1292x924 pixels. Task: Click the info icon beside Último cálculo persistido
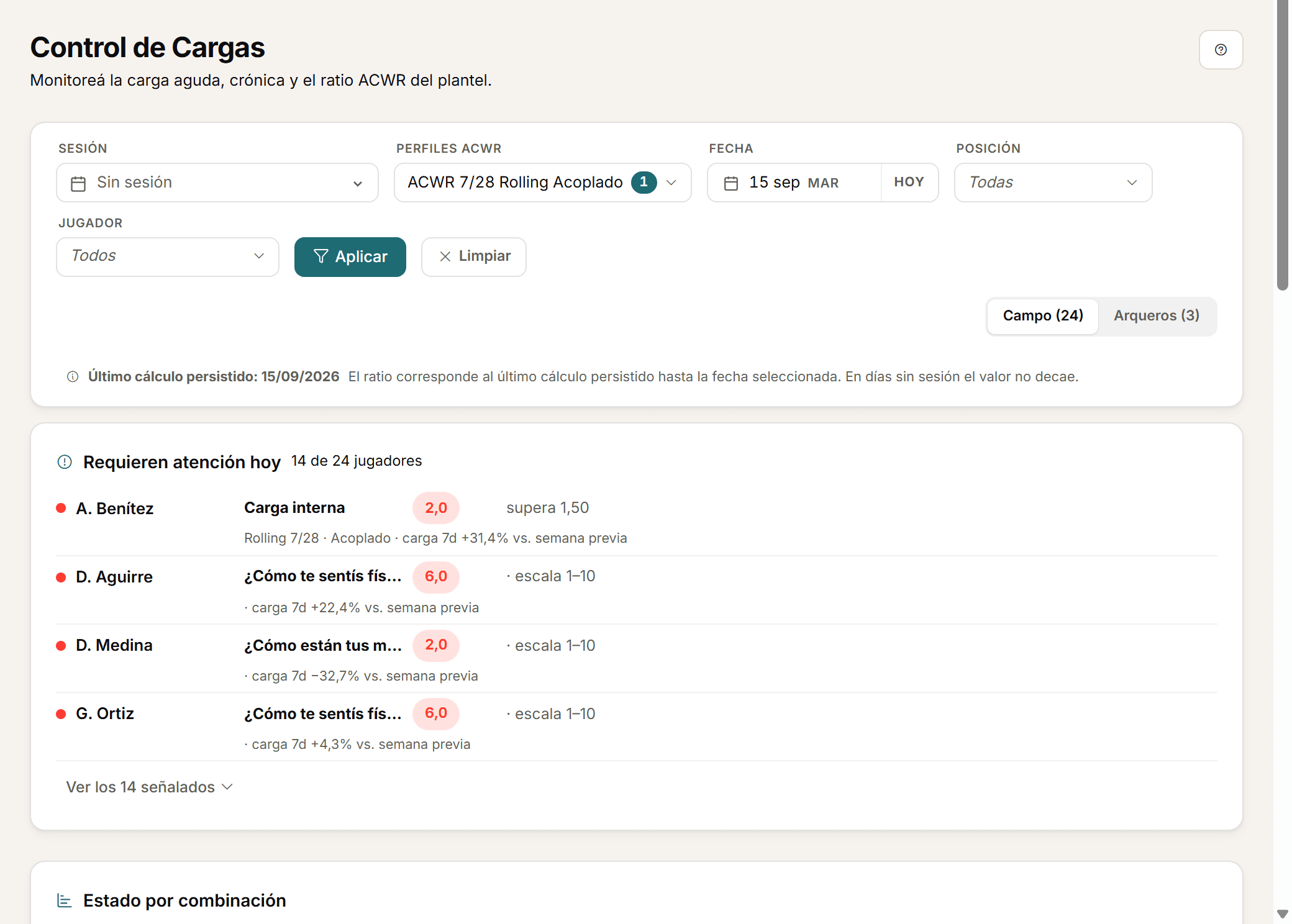tap(73, 377)
